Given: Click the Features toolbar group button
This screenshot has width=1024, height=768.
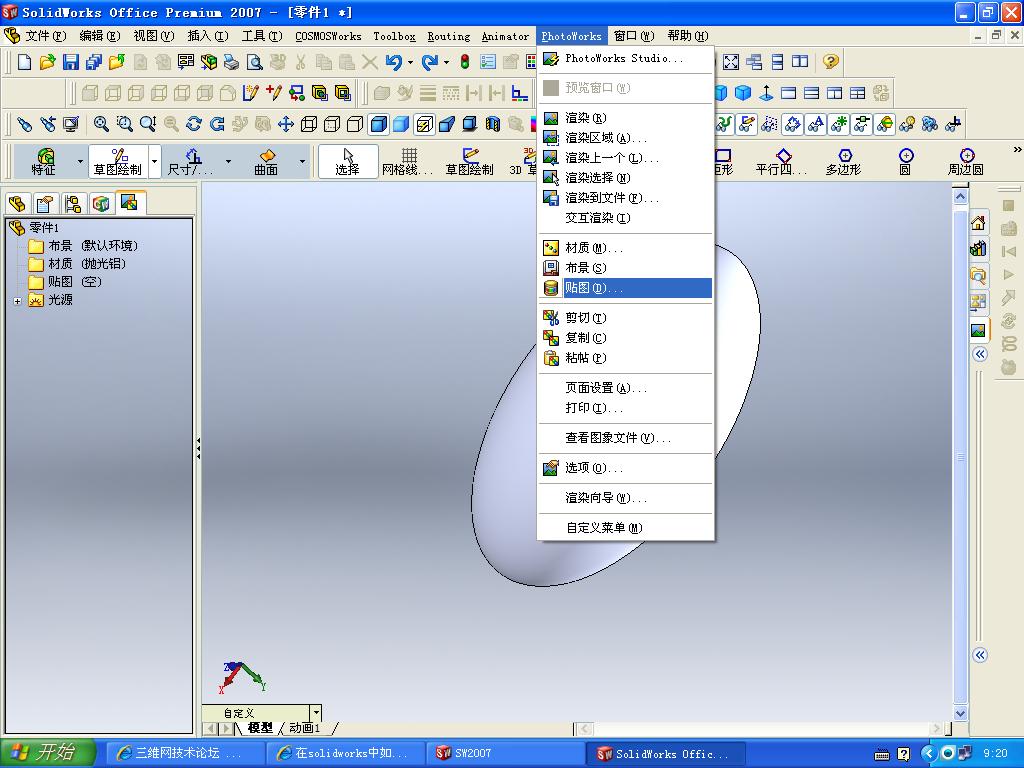Looking at the screenshot, I should pyautogui.click(x=44, y=161).
